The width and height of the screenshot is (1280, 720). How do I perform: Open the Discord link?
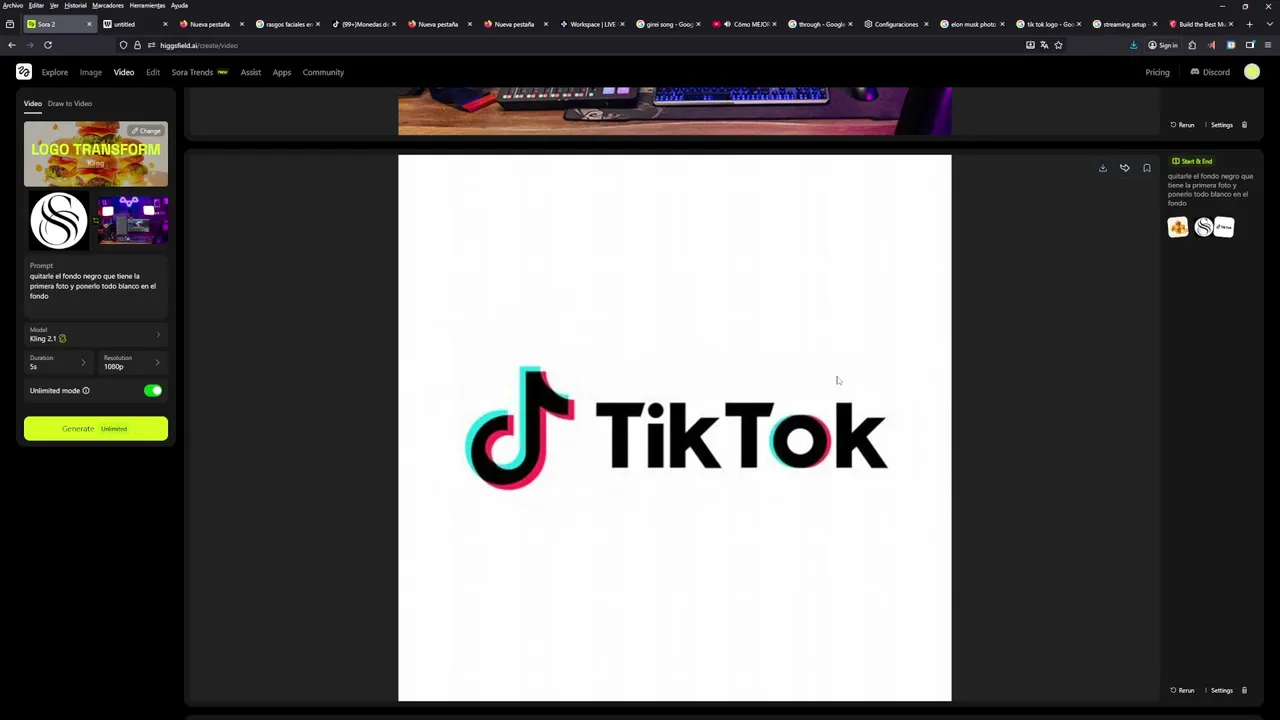pos(1210,72)
